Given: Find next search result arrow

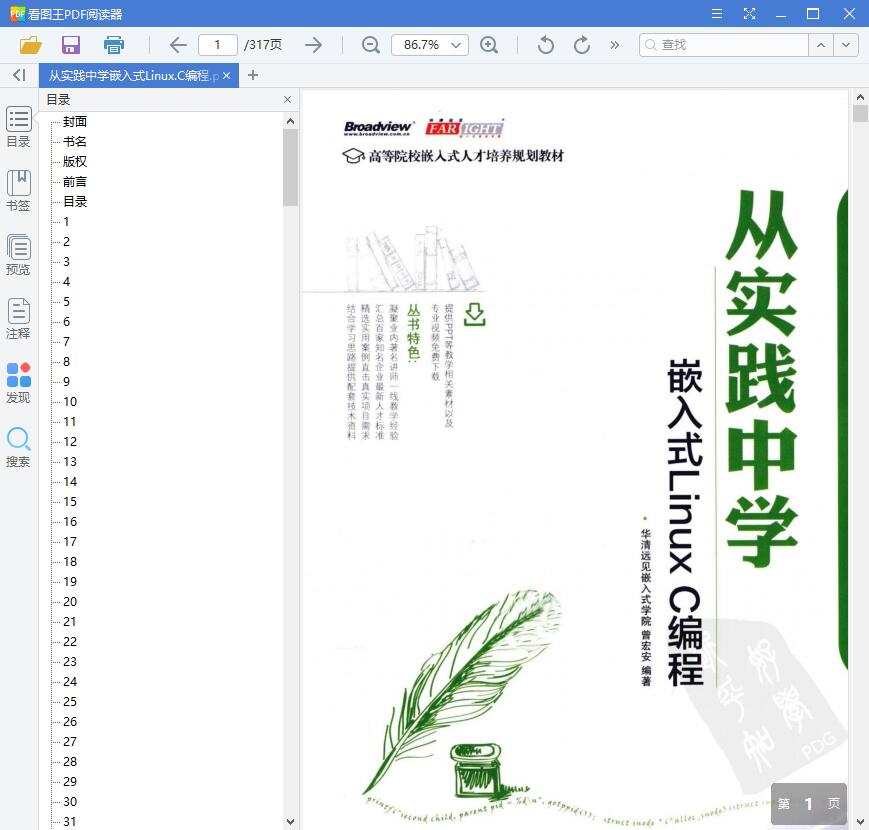Looking at the screenshot, I should coord(846,45).
